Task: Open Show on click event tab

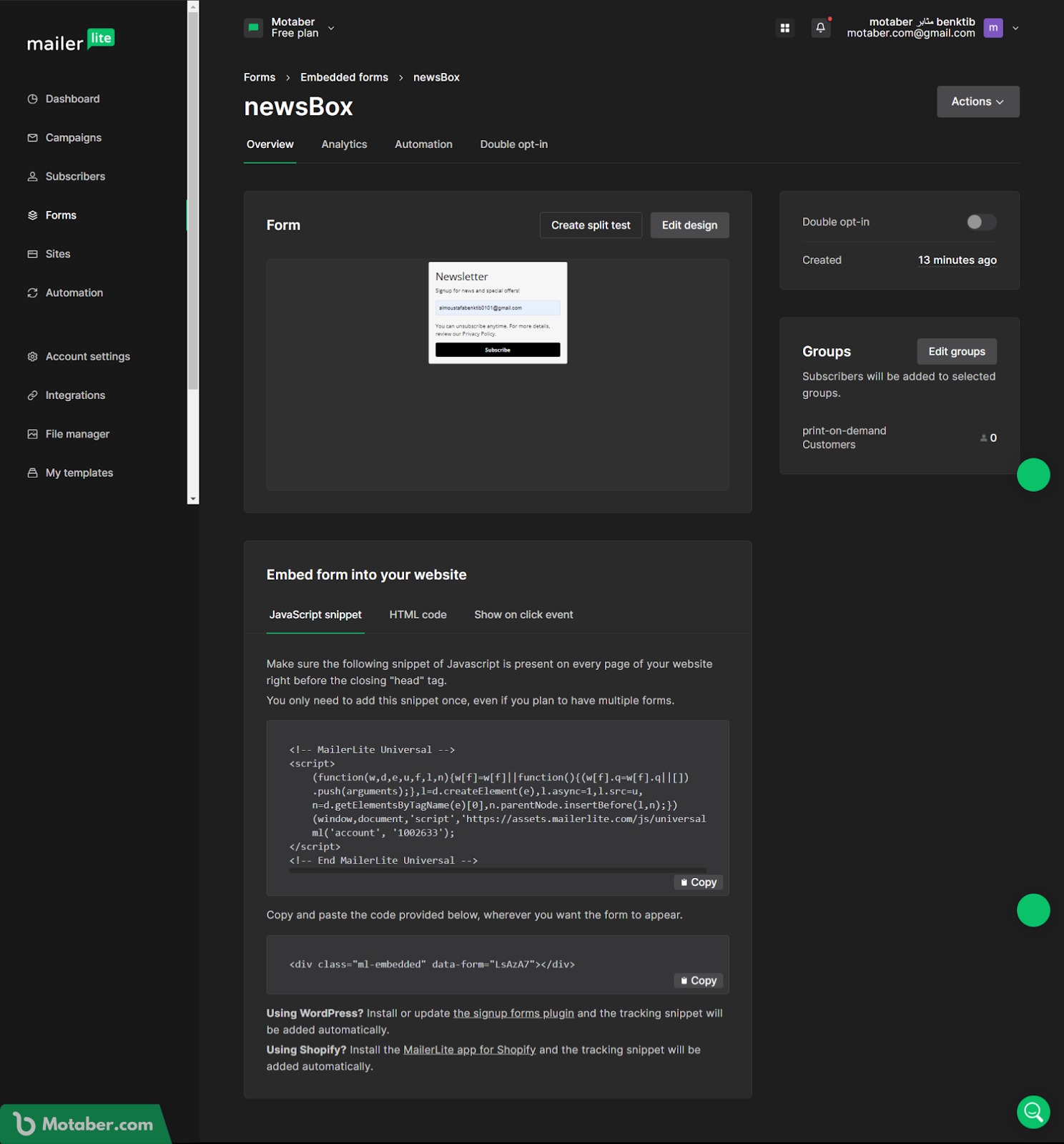Action: 523,615
